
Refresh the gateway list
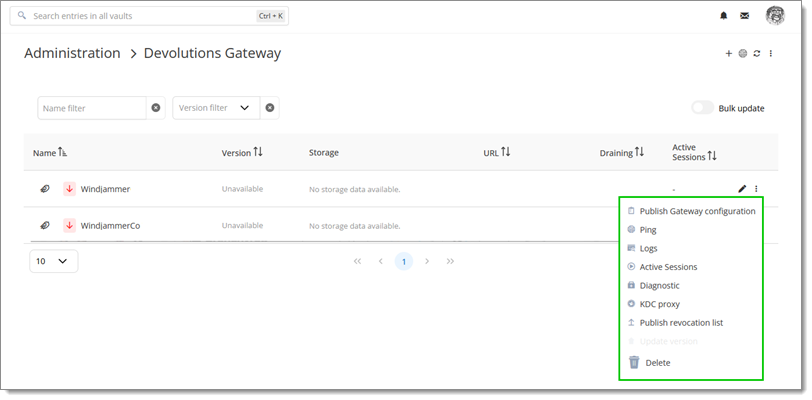757,53
